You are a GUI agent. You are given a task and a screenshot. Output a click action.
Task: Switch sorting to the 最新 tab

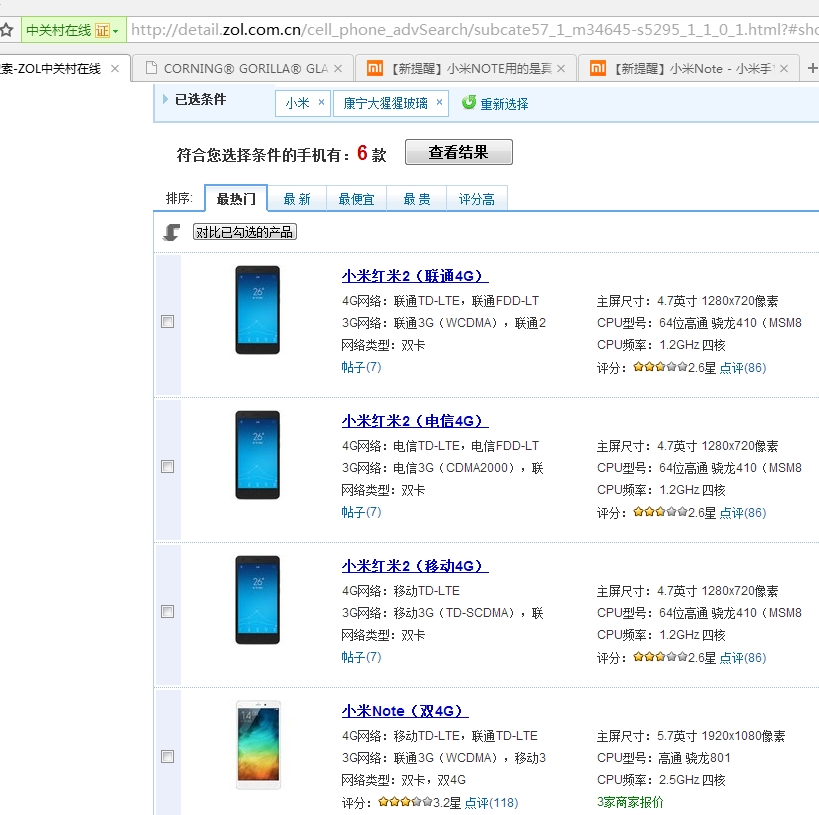[x=297, y=198]
